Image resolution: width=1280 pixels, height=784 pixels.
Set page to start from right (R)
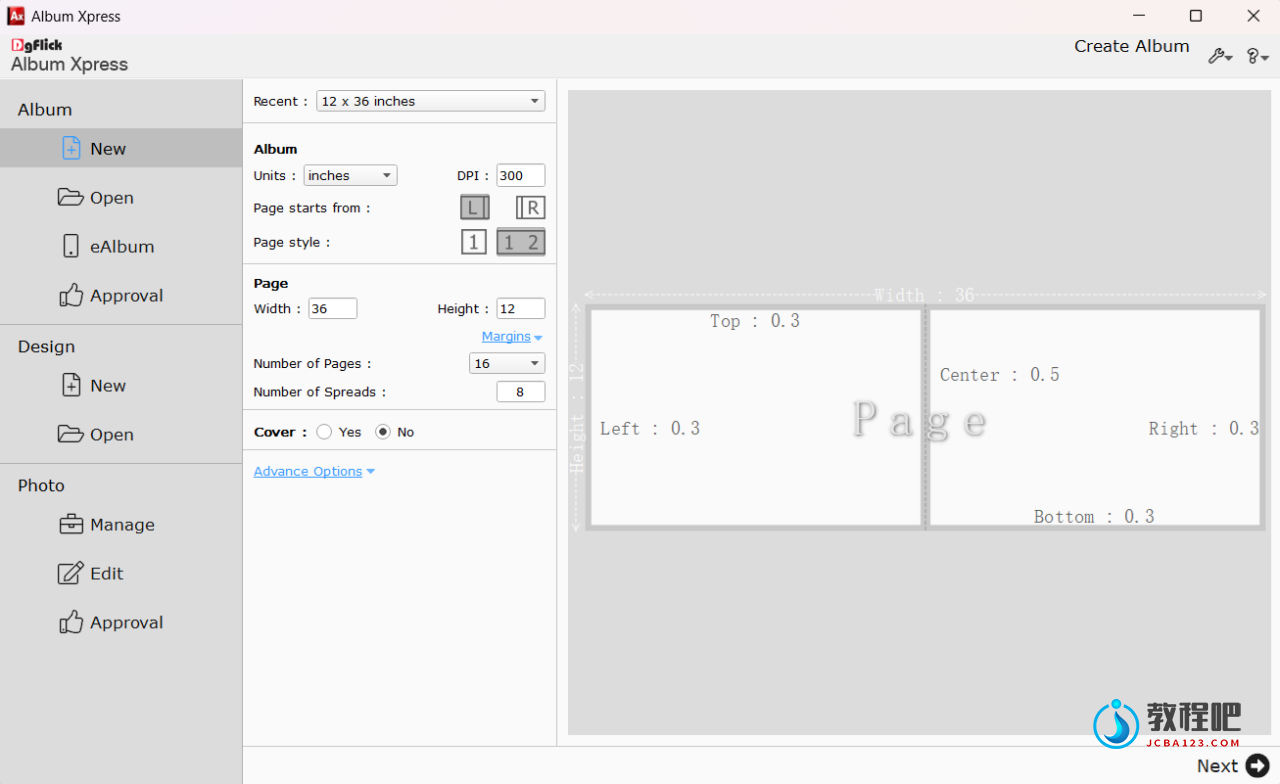(x=531, y=208)
